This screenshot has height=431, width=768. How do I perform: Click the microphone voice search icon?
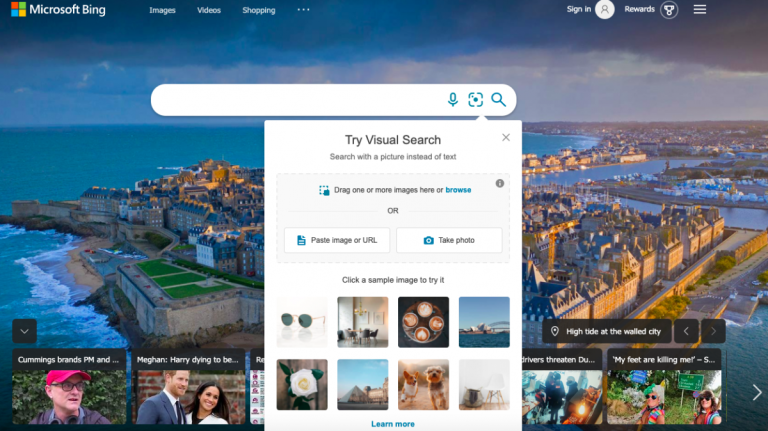click(453, 99)
